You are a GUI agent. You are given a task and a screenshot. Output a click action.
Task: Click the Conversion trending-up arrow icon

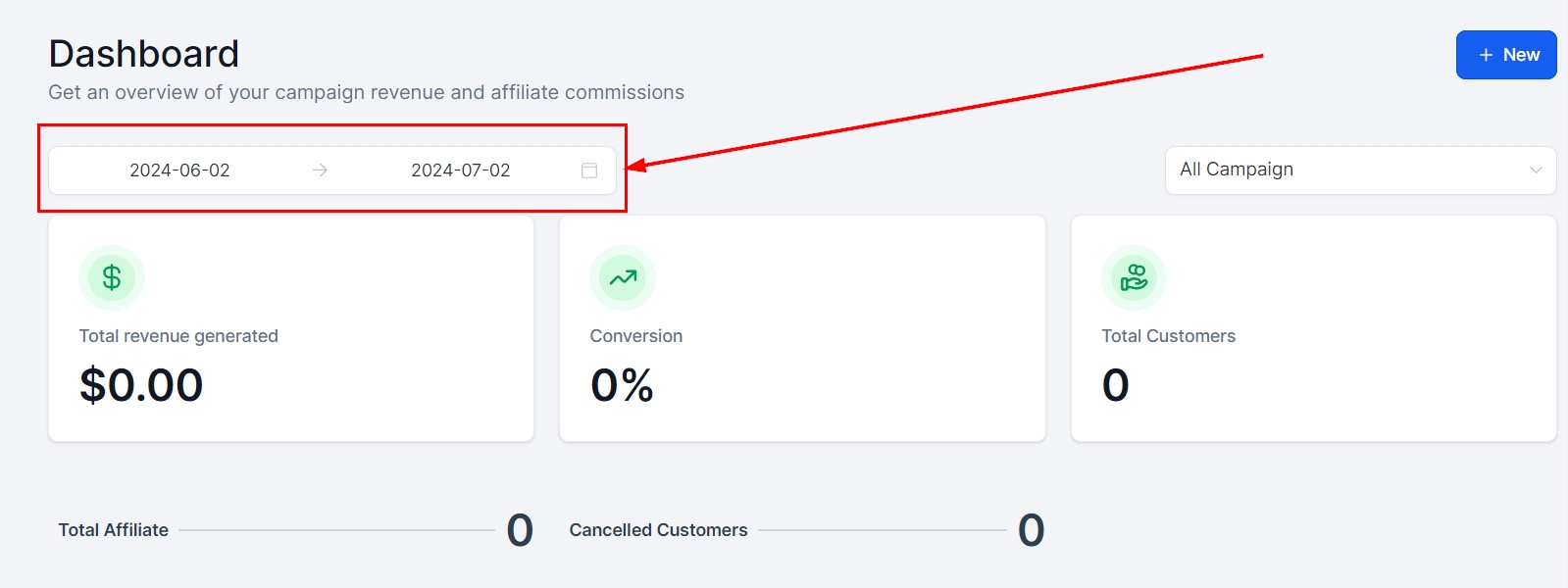point(623,278)
